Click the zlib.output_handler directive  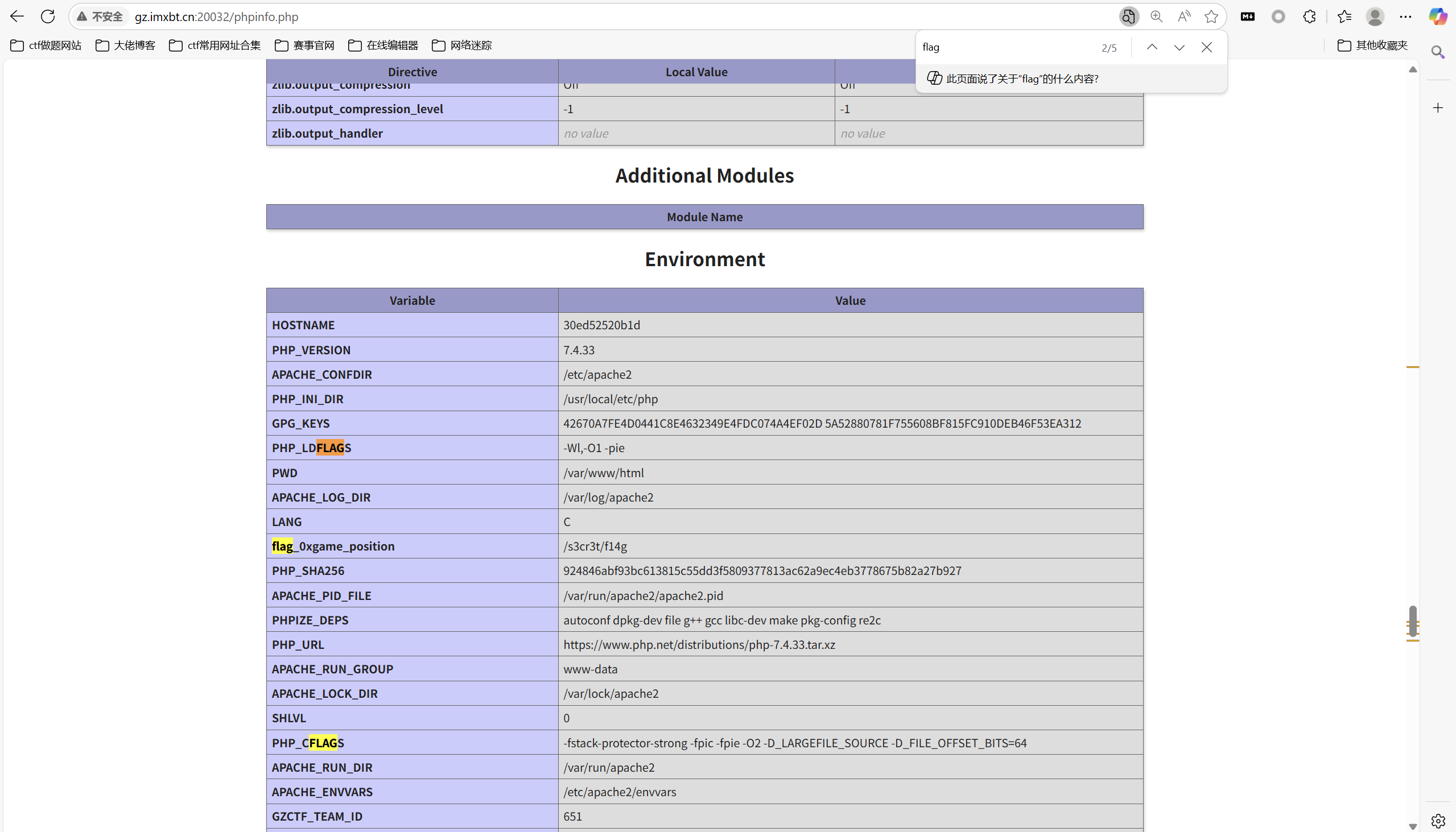pos(327,133)
